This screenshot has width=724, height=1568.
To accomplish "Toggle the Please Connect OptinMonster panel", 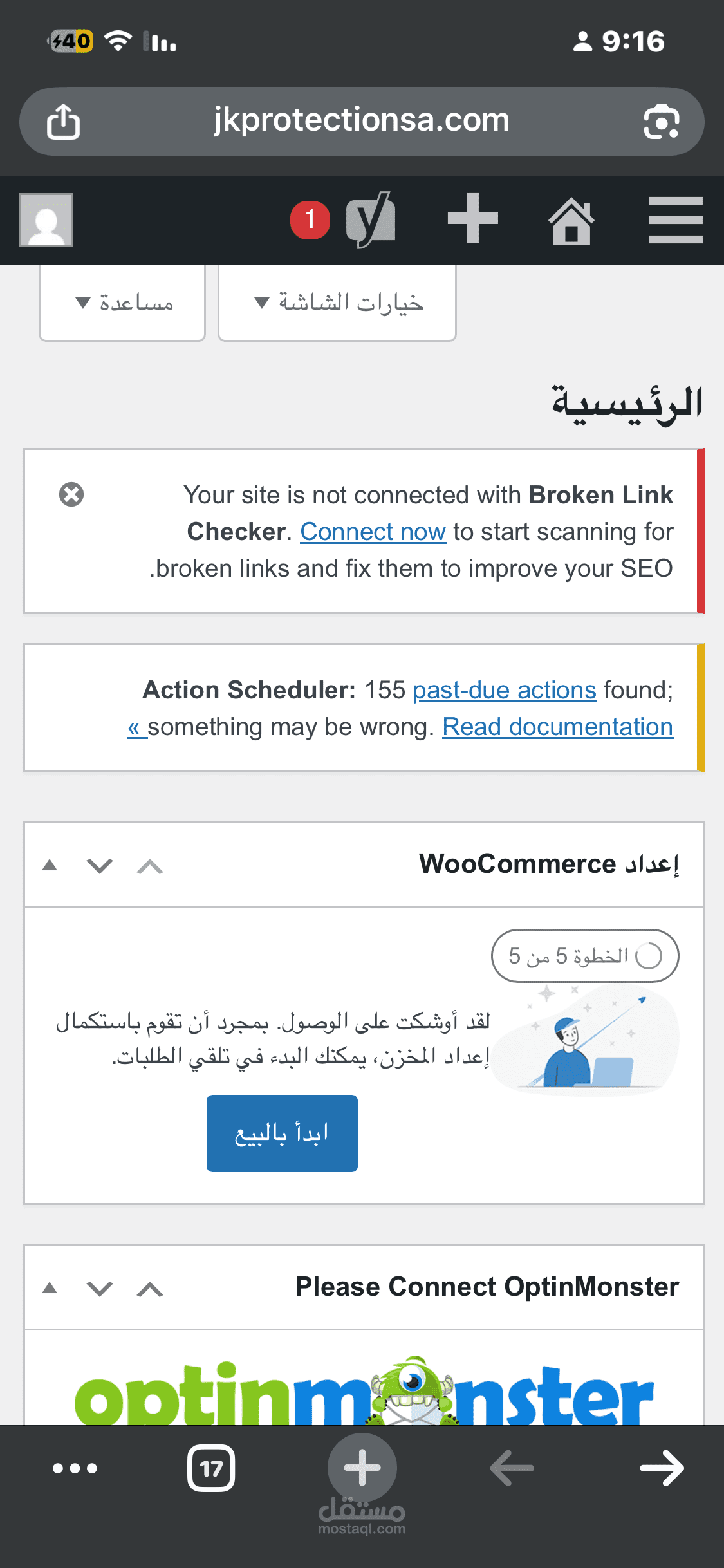I will 50,1288.
